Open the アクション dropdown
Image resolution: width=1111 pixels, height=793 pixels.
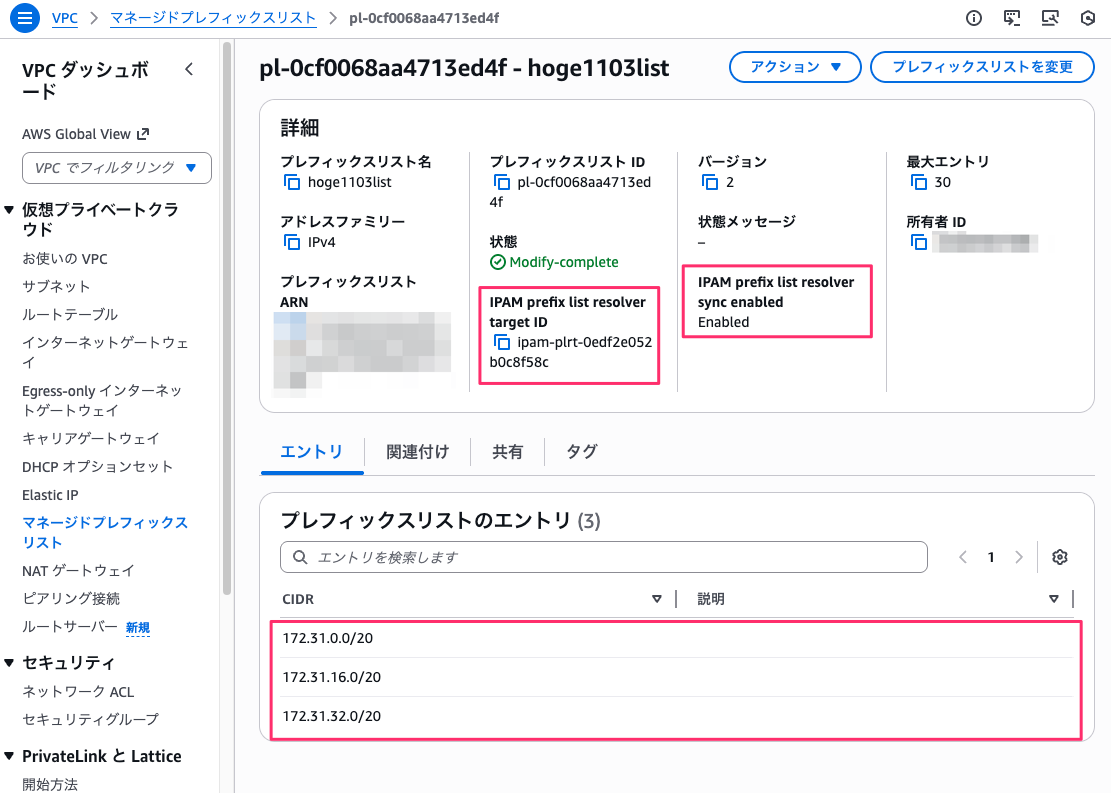795,67
